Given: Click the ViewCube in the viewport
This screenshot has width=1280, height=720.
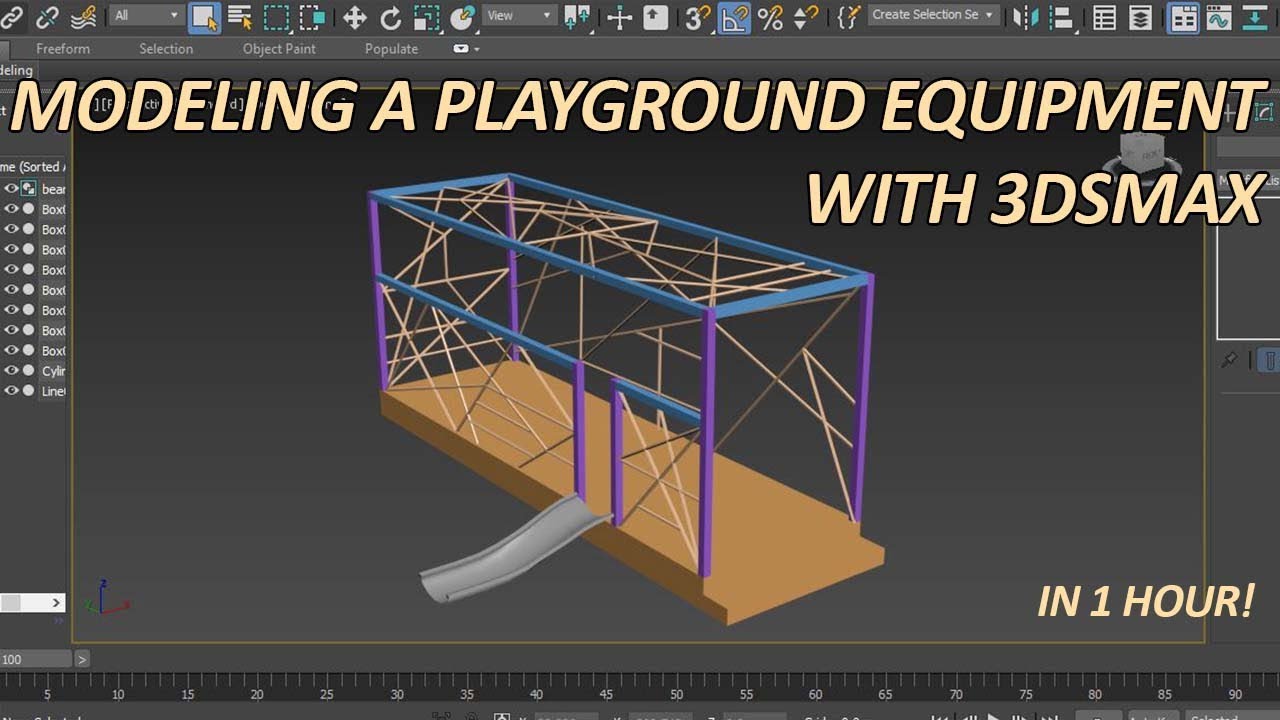Looking at the screenshot, I should (x=1140, y=154).
